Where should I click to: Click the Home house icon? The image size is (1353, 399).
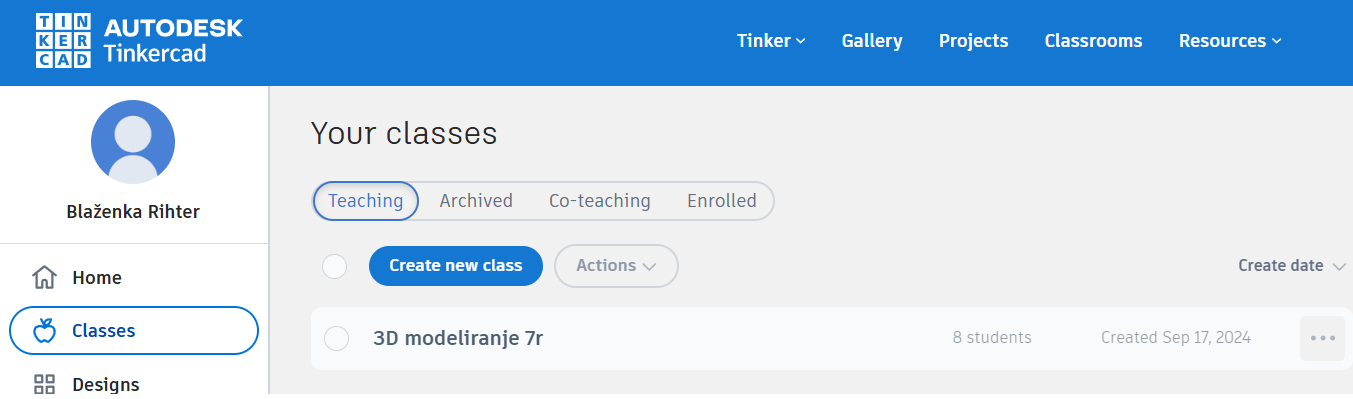[45, 277]
